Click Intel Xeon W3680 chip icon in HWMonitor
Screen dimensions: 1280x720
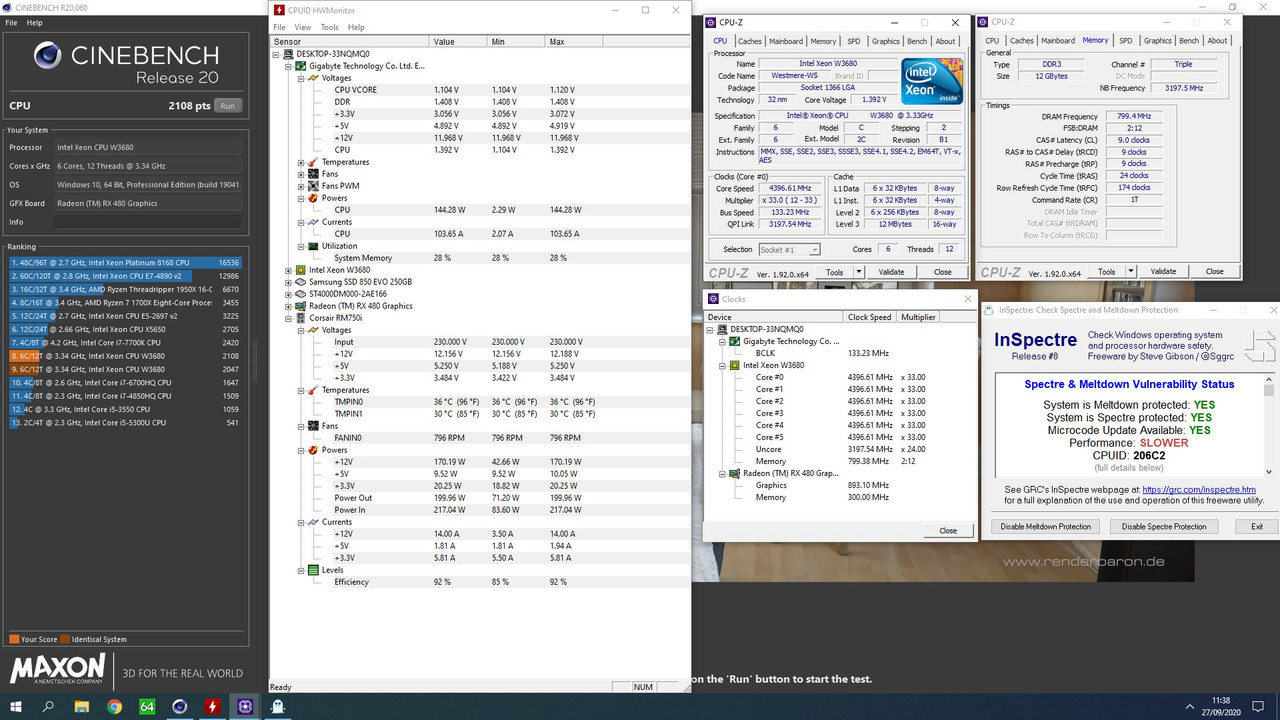click(x=301, y=270)
